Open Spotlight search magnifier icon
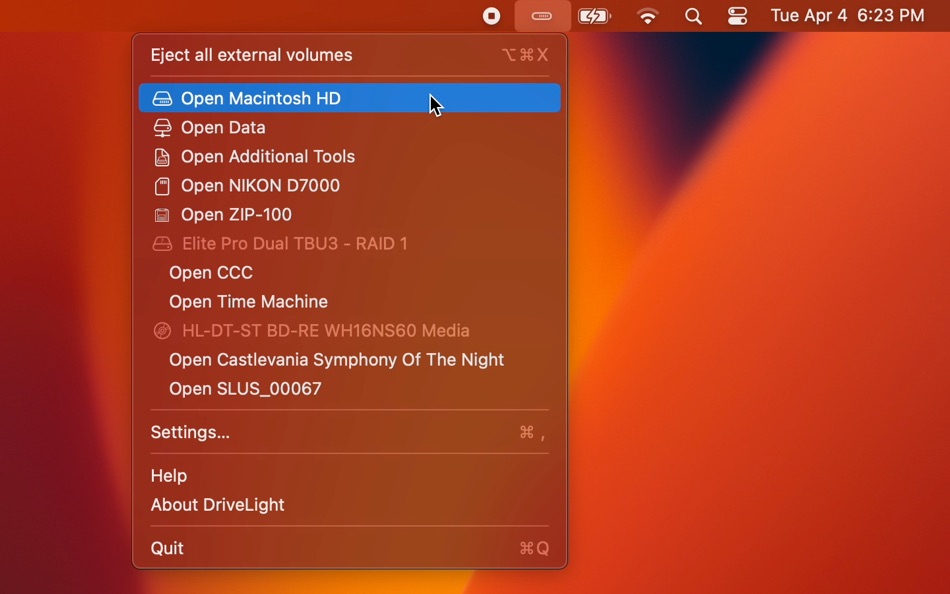 tap(693, 16)
